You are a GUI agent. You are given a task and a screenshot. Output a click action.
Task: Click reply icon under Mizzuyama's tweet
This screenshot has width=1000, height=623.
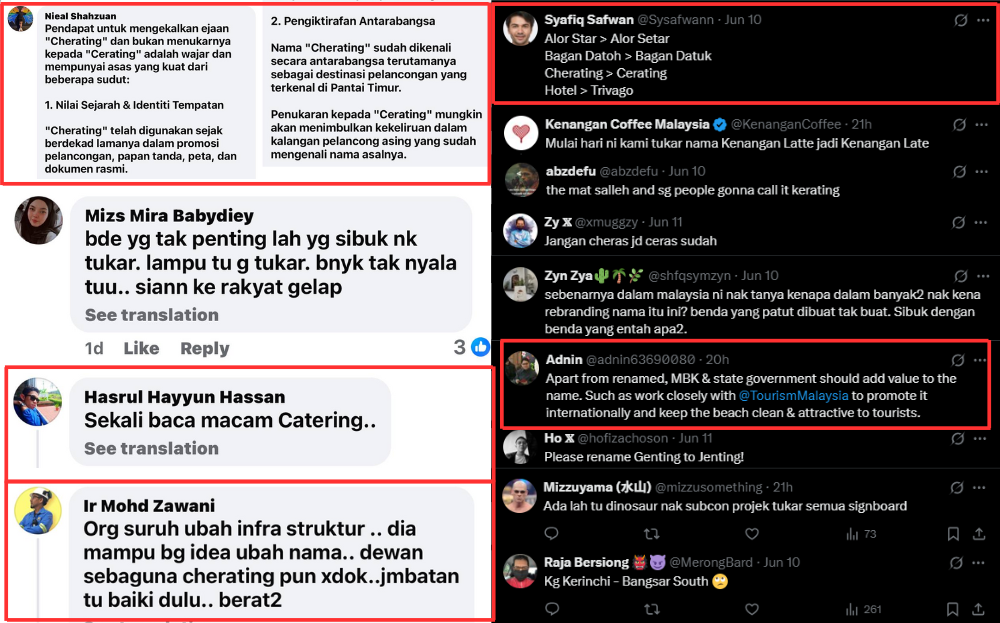[x=552, y=534]
